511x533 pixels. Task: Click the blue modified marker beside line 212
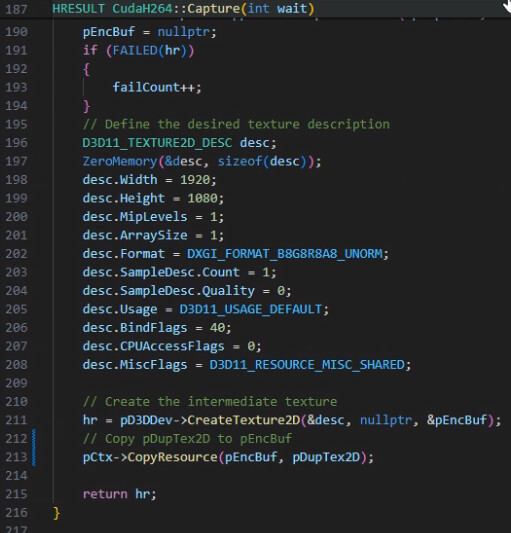coord(34,438)
